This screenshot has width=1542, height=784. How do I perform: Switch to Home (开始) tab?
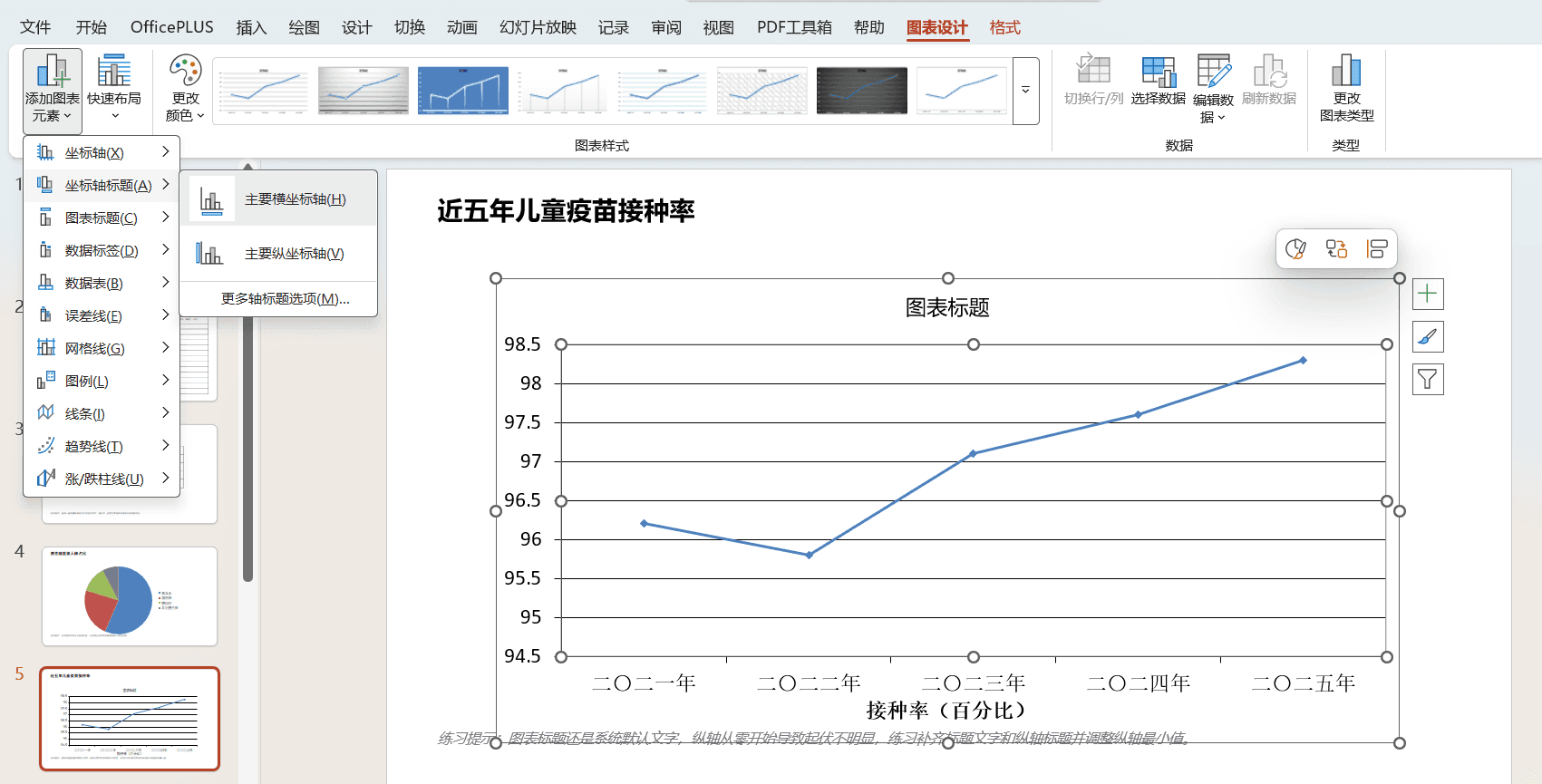tap(91, 27)
